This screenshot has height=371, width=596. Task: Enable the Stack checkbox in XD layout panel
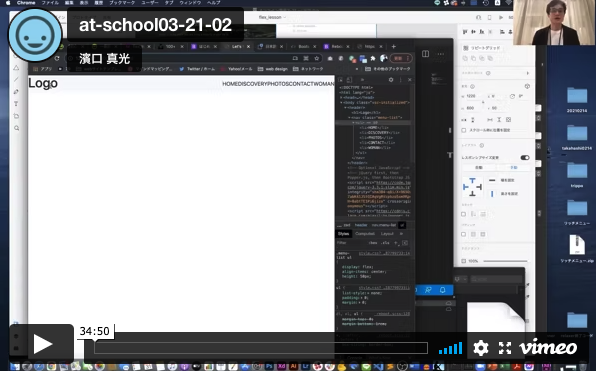pos(464,214)
